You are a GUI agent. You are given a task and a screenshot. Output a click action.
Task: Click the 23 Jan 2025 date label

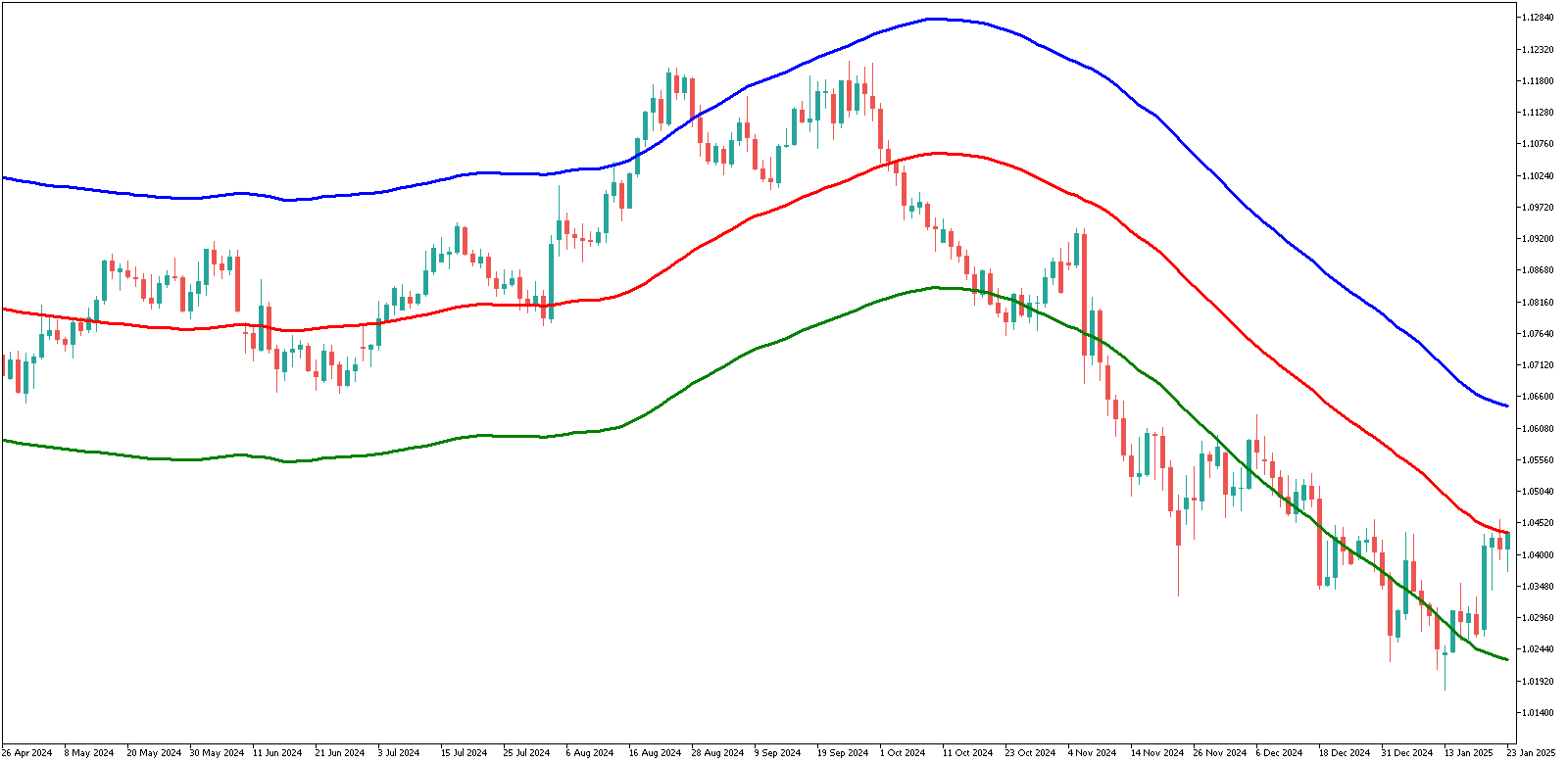click(1531, 753)
